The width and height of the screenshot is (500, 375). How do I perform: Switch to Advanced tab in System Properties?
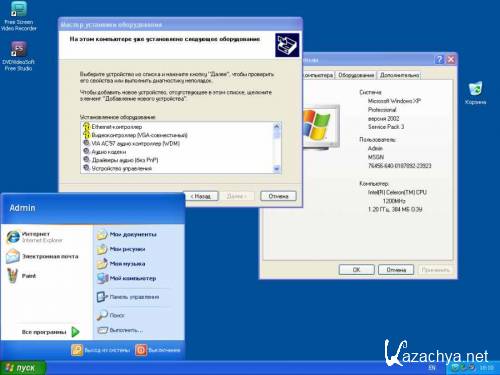(x=399, y=75)
